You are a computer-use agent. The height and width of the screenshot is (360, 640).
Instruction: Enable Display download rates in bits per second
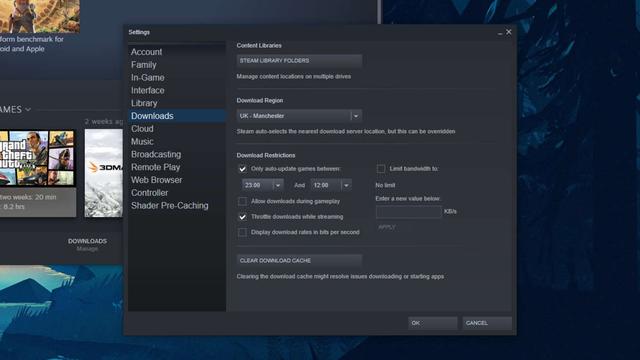242,232
